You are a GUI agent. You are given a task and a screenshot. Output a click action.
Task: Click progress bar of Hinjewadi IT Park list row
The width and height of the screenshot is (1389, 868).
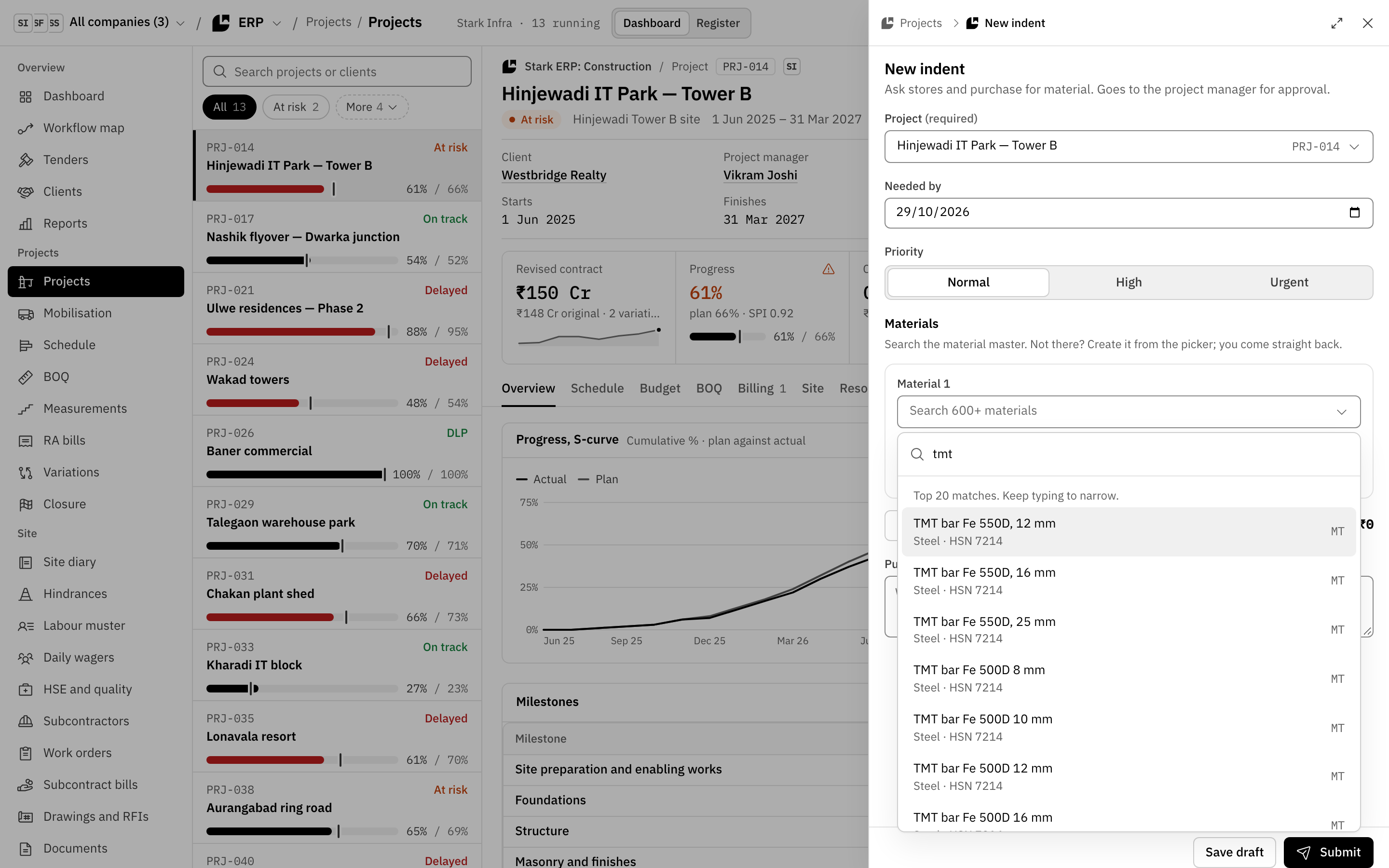[x=302, y=190]
